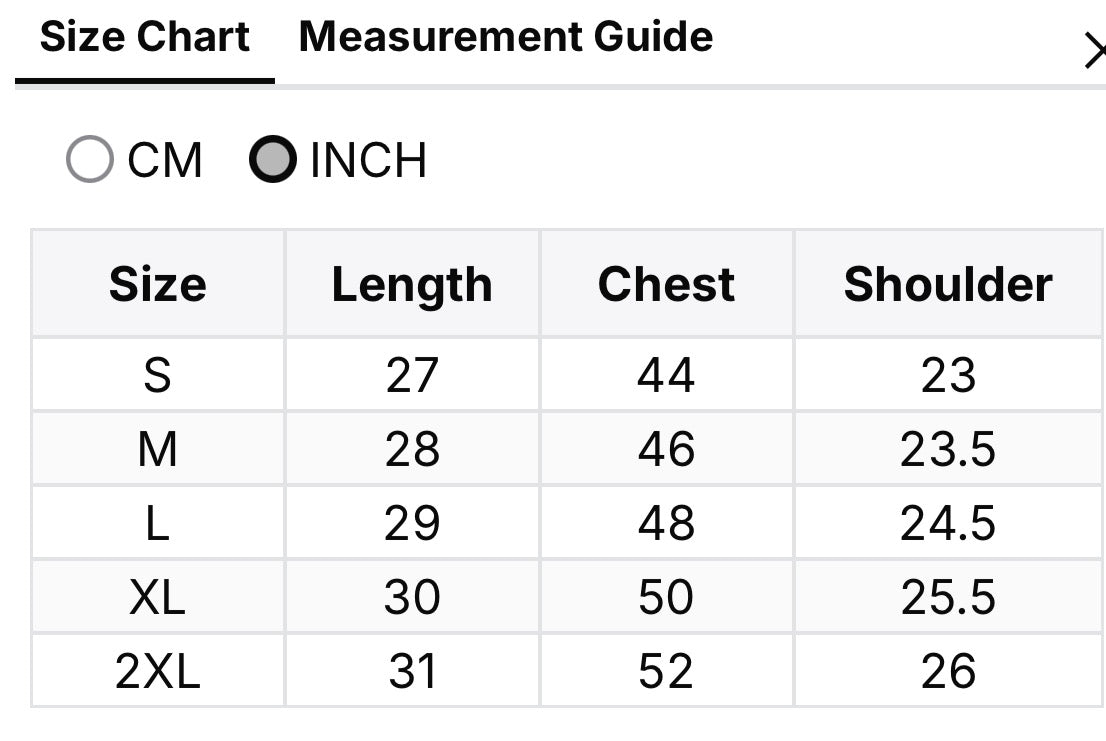Click shoulder value 23.5 for size M
The width and height of the screenshot is (1106, 741).
(x=949, y=448)
